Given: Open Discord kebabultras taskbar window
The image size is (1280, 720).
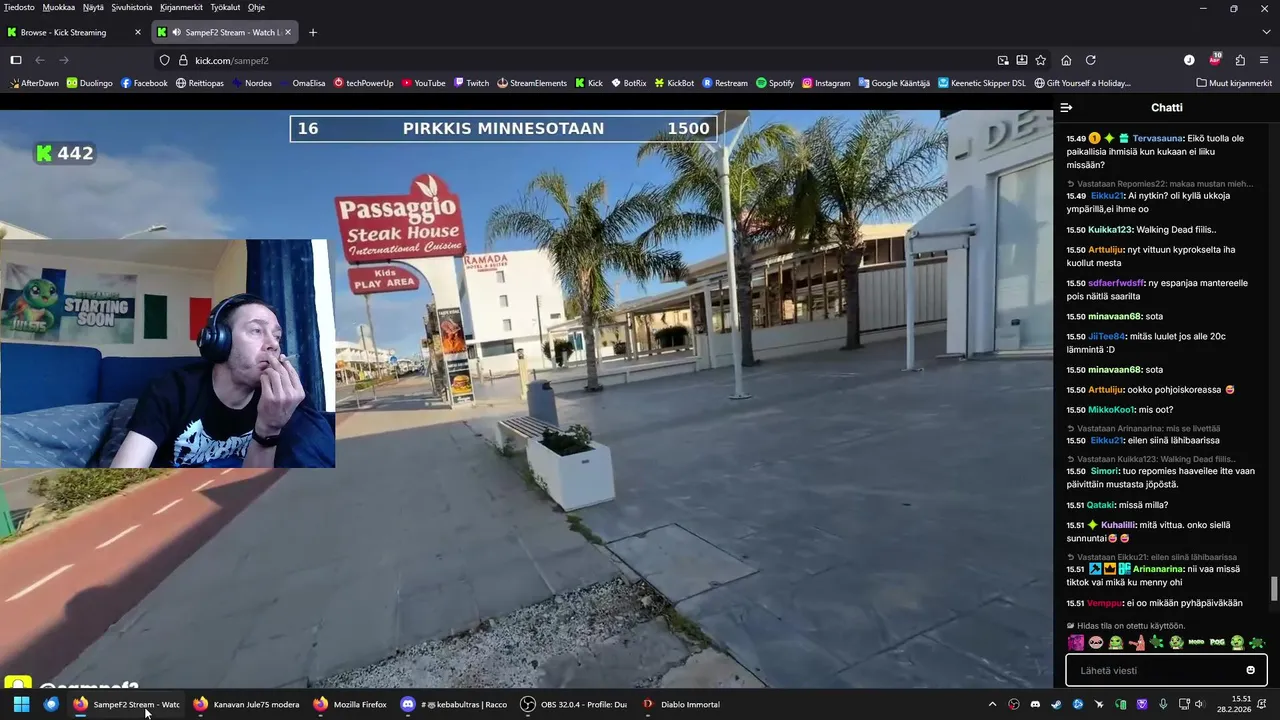Looking at the screenshot, I should point(455,704).
